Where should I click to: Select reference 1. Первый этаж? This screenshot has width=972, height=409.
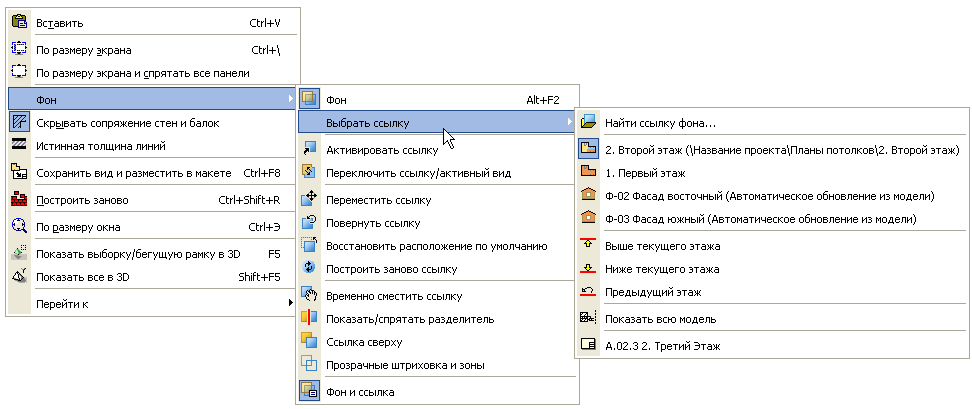[772, 173]
